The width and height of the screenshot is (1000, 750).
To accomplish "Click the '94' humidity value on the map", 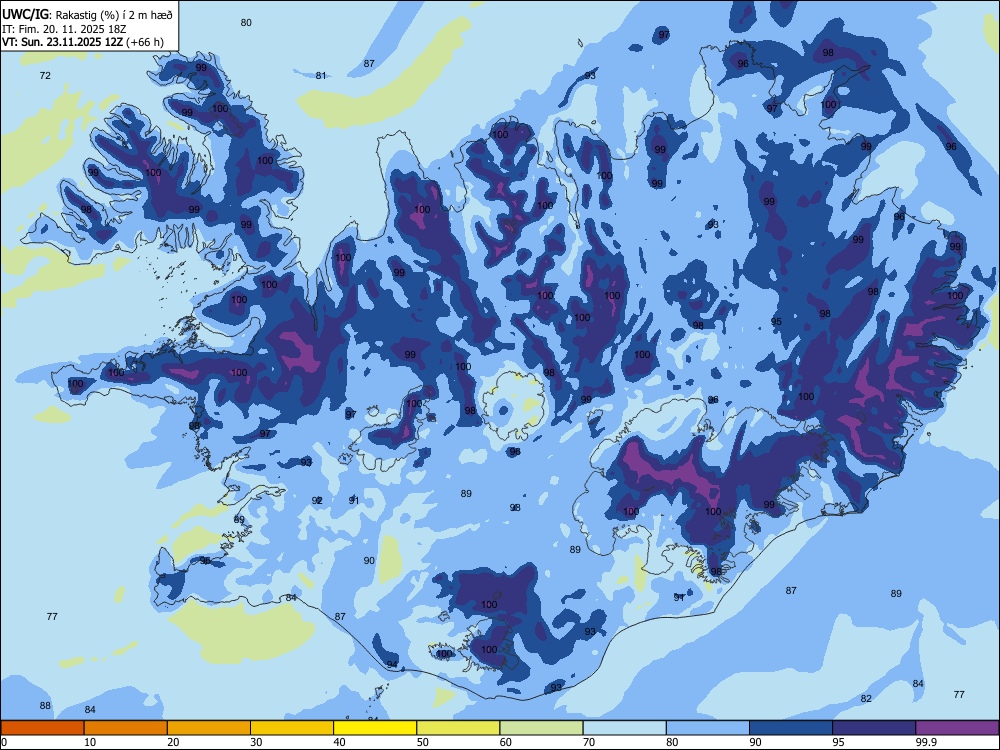I will pyautogui.click(x=392, y=665).
